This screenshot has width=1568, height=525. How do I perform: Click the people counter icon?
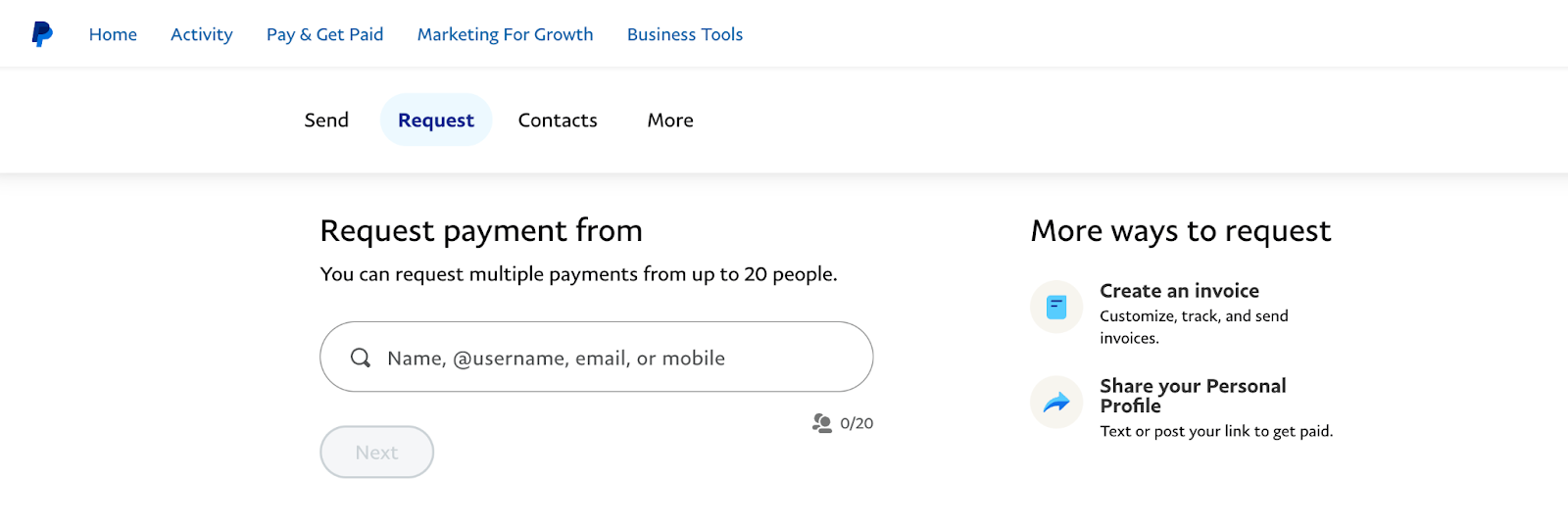[x=822, y=423]
